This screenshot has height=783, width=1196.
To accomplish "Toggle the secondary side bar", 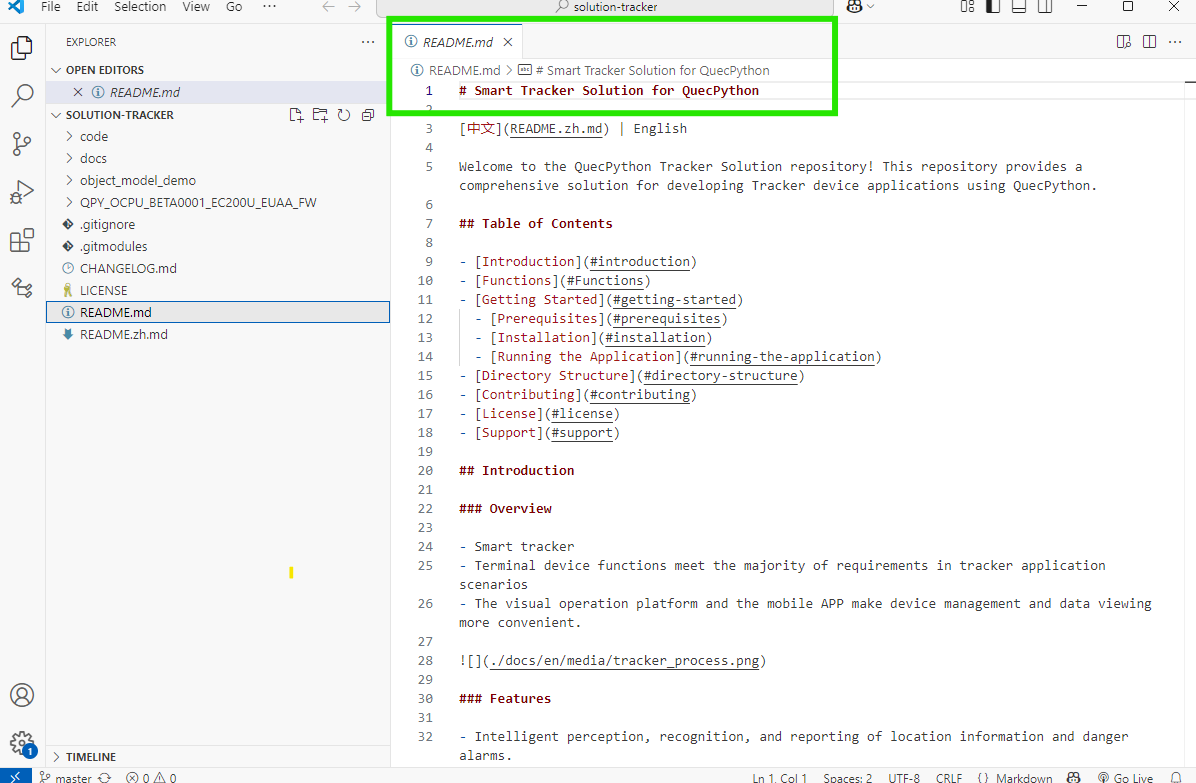I will click(1045, 7).
